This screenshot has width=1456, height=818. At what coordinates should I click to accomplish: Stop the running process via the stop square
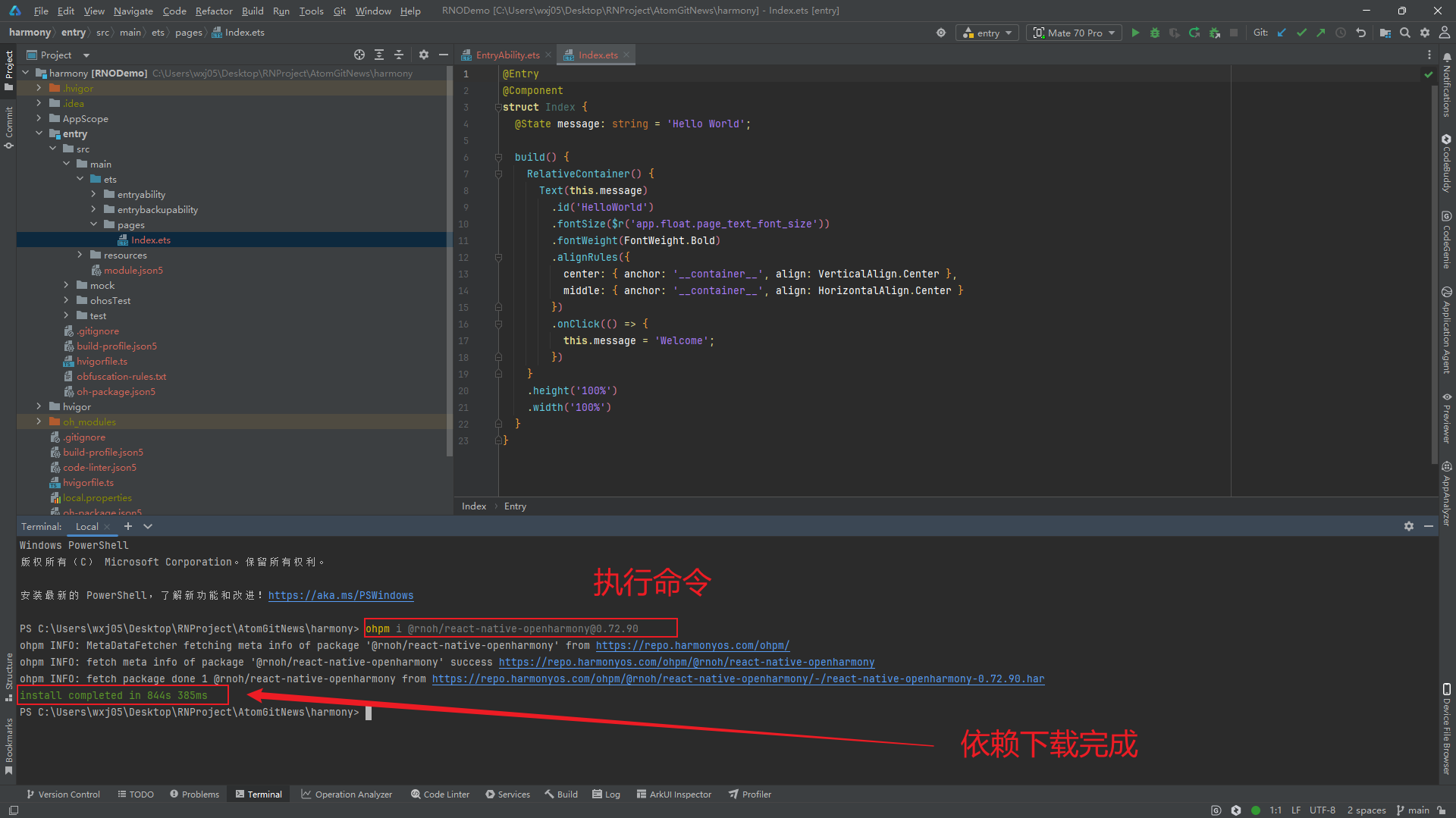[x=1234, y=33]
